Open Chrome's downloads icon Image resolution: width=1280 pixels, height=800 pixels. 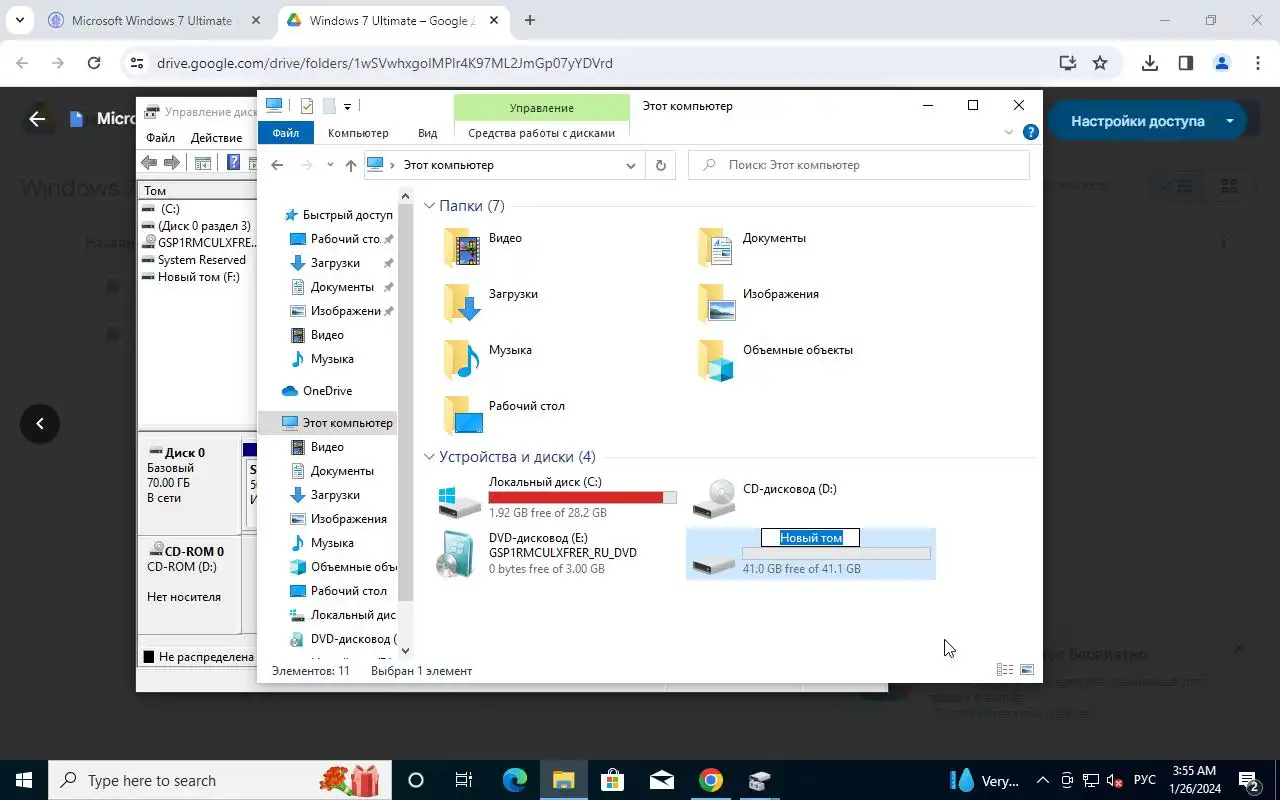tap(1150, 63)
